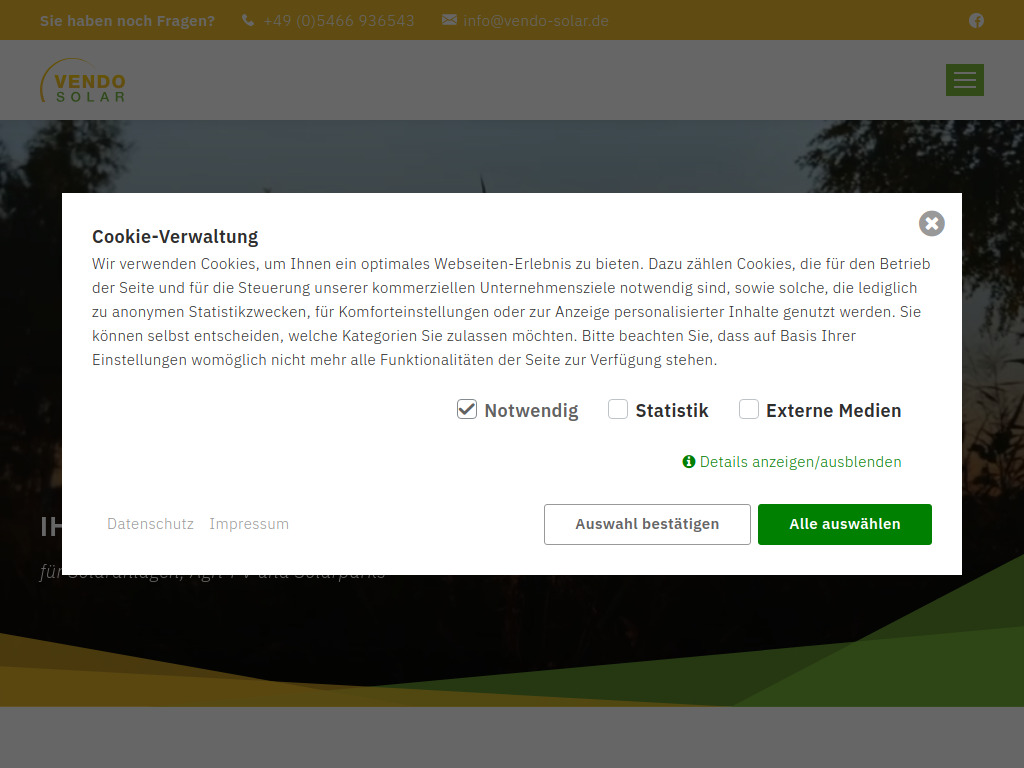The image size is (1024, 768).
Task: Close the Cookie-Verwaltung dialog
Action: (931, 223)
